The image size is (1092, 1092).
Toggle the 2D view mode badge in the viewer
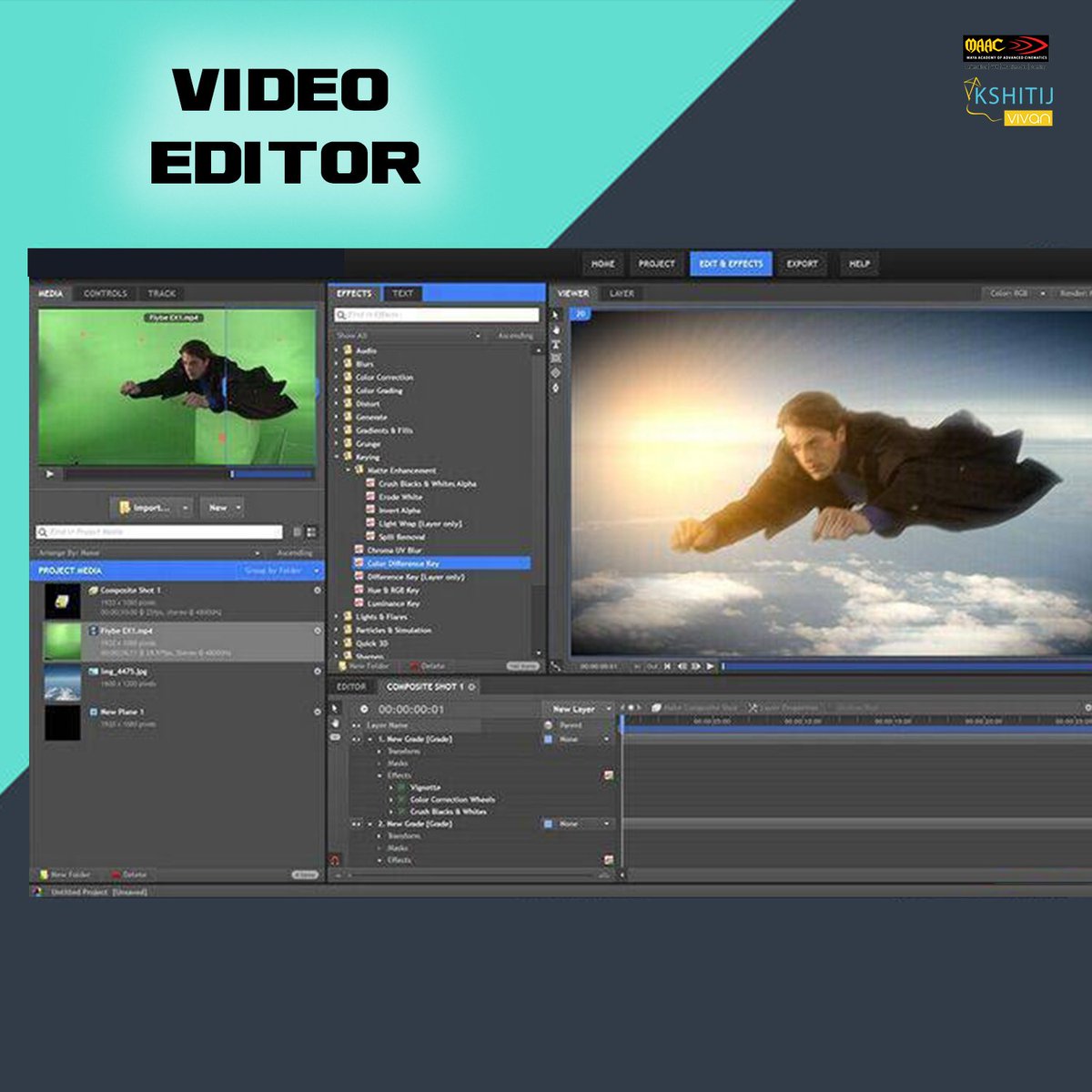[581, 314]
